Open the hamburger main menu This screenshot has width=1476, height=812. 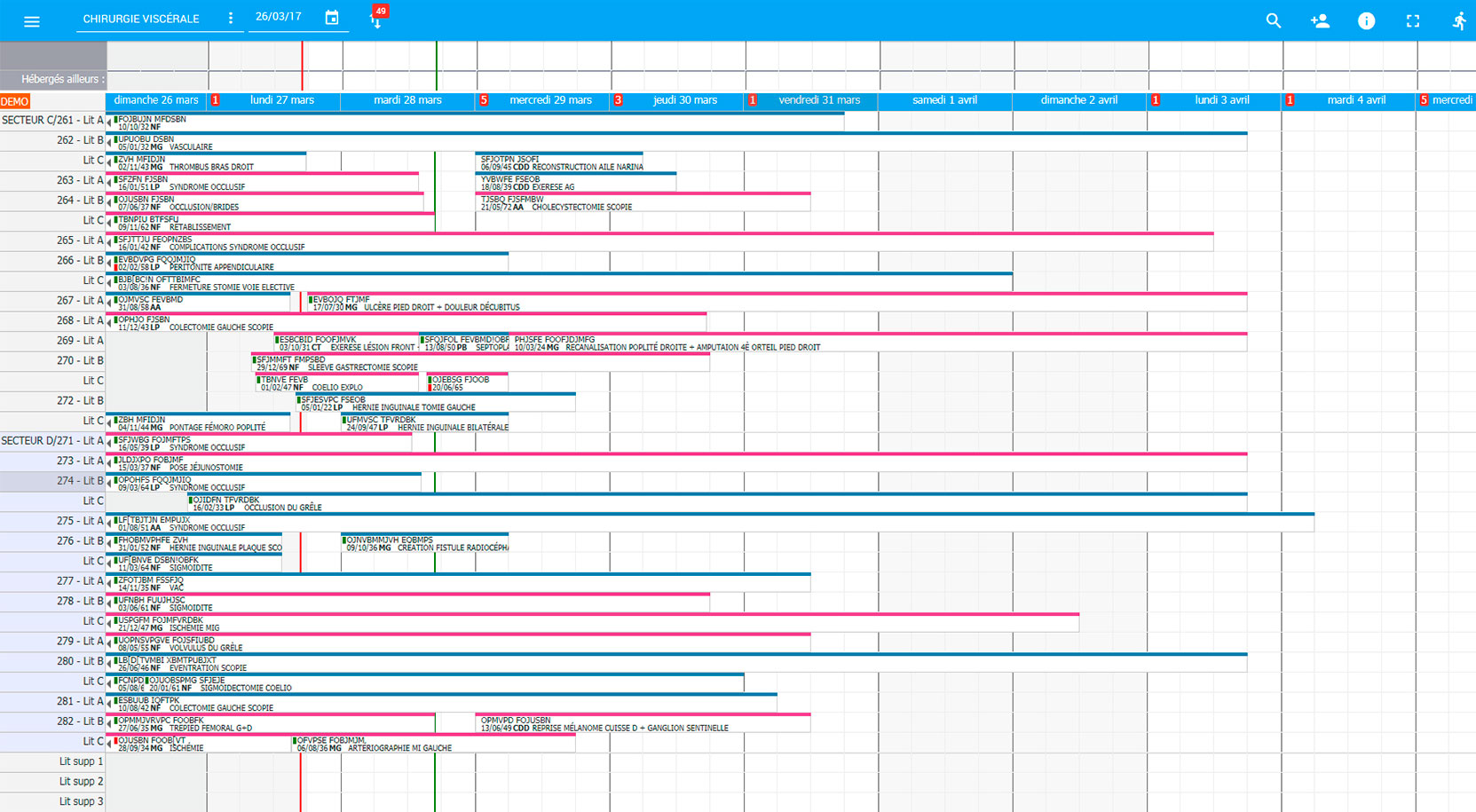tap(32, 21)
